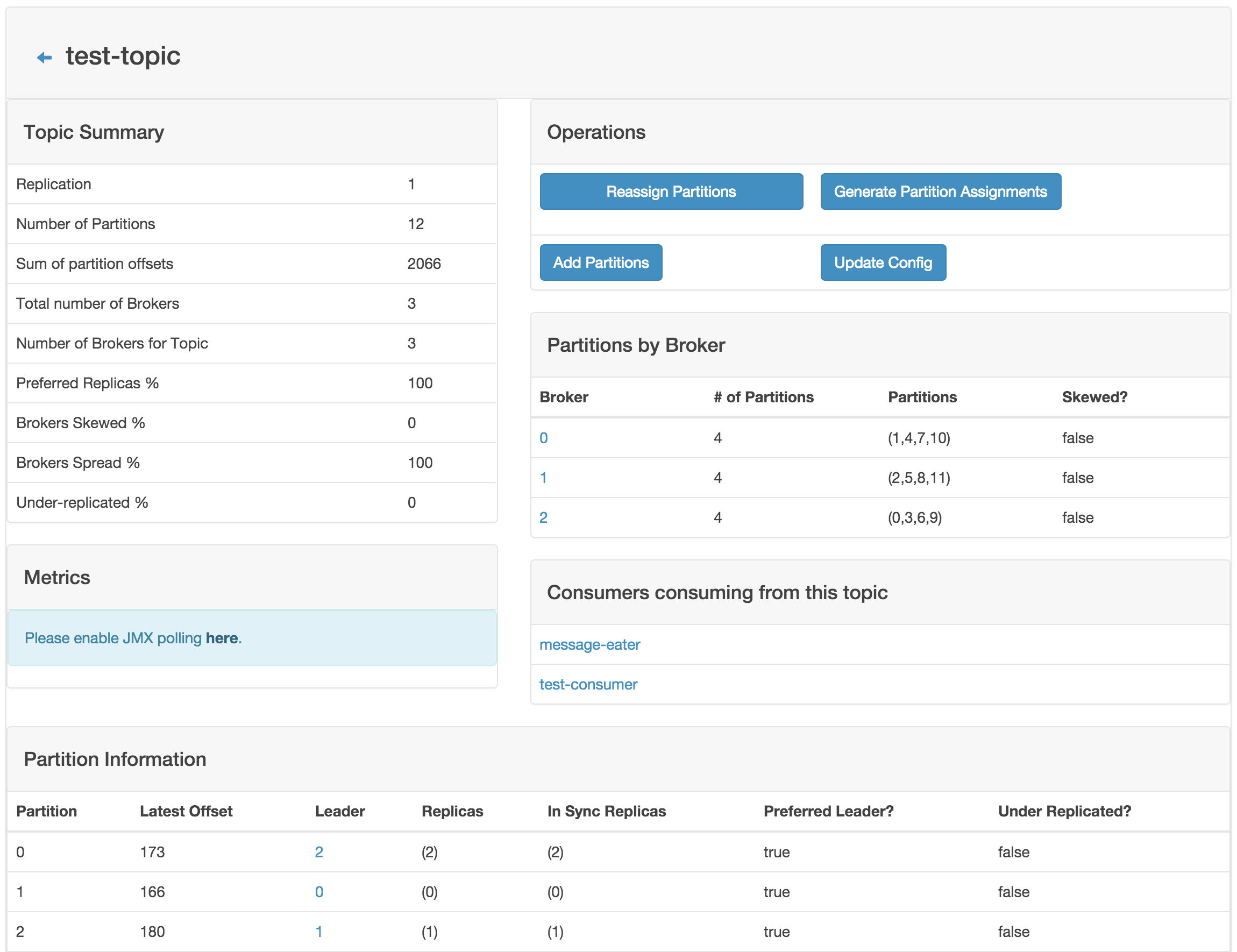Select the Brokers Skewed % label
The height and width of the screenshot is (952, 1237).
click(x=81, y=422)
